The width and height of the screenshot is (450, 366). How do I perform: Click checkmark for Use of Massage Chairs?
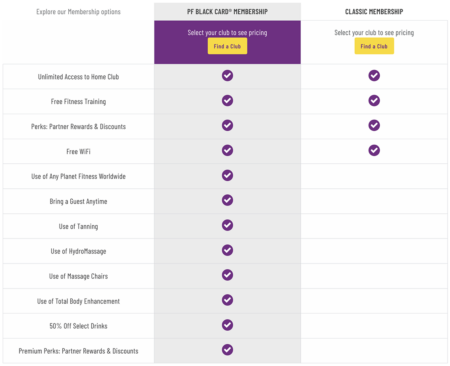227,275
